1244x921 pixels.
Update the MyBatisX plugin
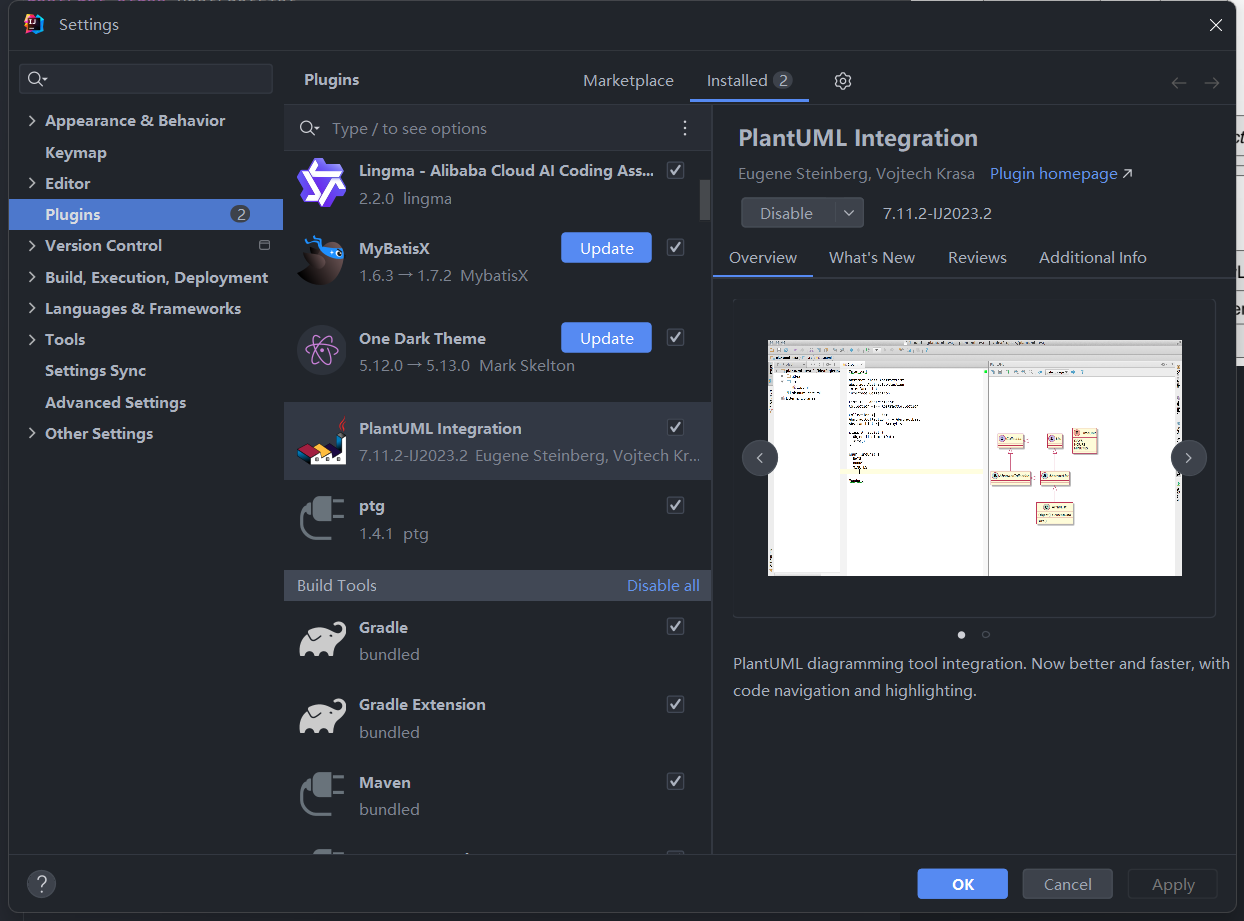click(x=606, y=248)
